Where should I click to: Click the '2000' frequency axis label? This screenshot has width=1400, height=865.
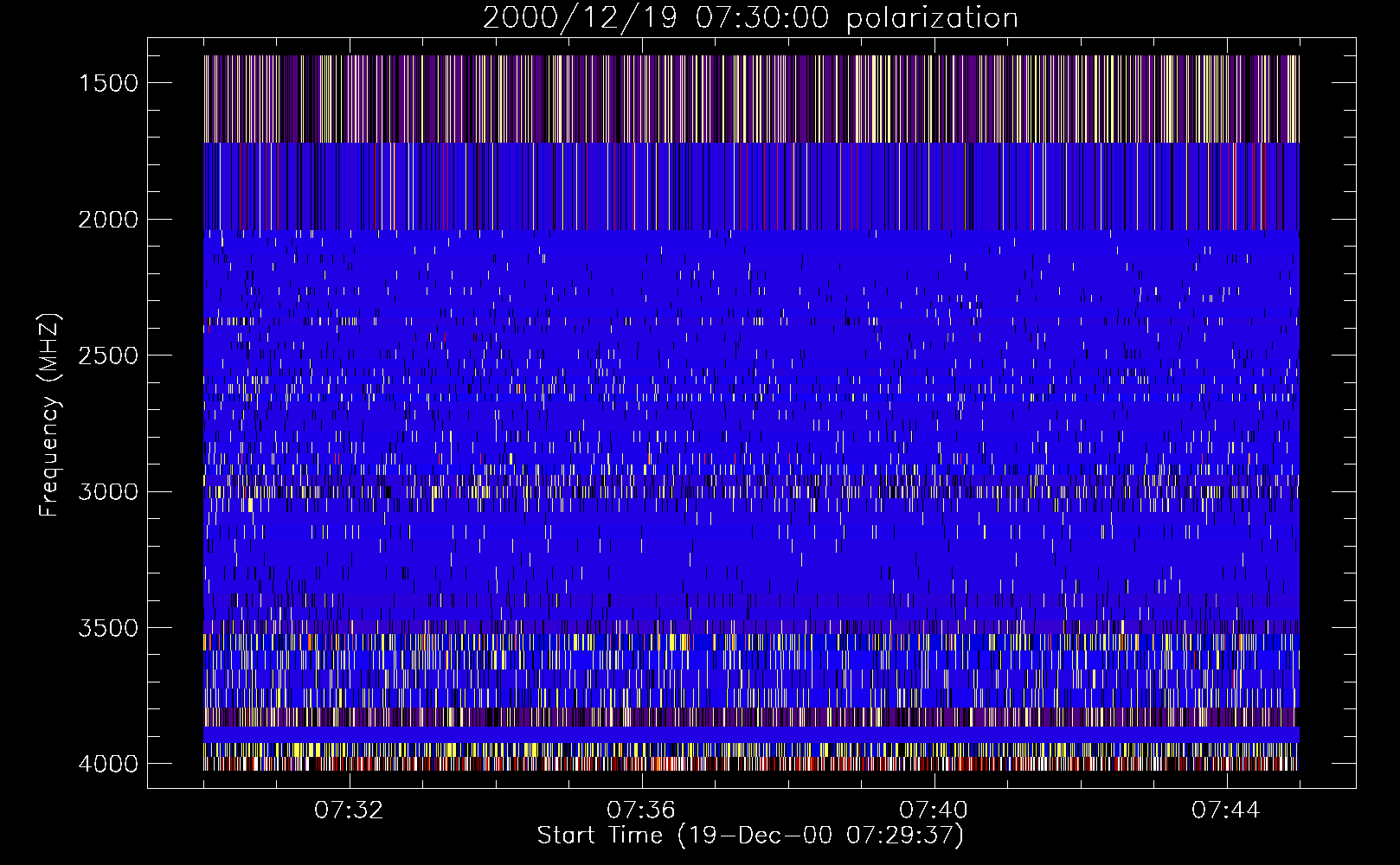point(108,220)
